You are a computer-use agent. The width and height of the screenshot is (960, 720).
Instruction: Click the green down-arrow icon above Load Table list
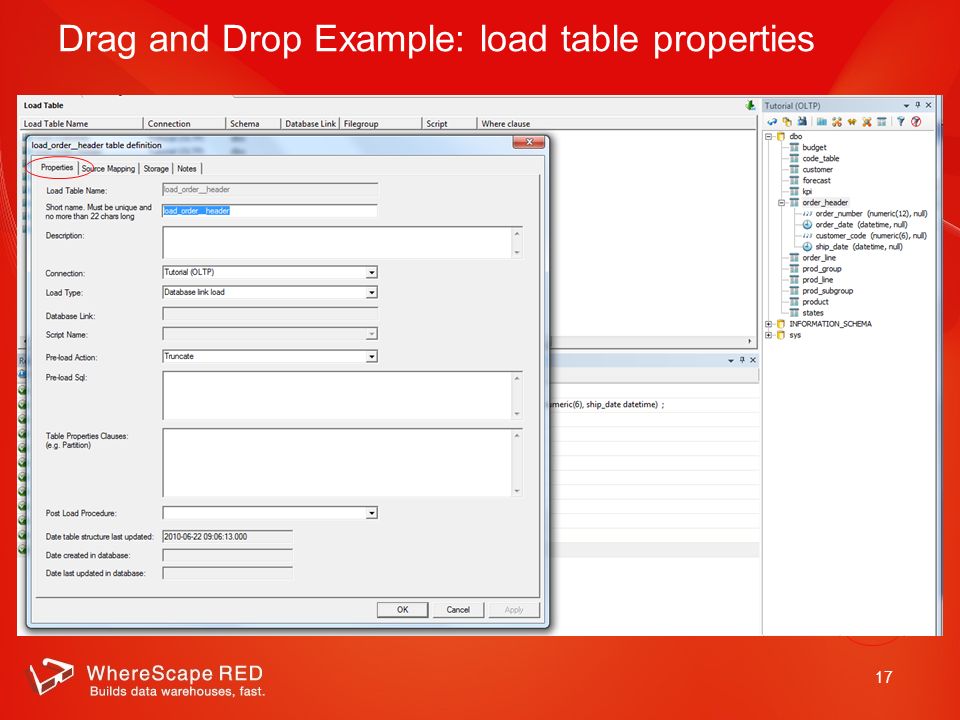click(751, 105)
